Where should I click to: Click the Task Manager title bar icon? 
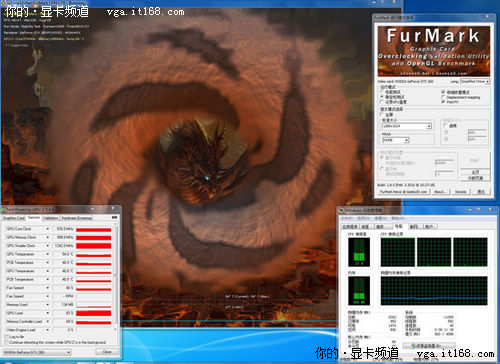(x=342, y=211)
